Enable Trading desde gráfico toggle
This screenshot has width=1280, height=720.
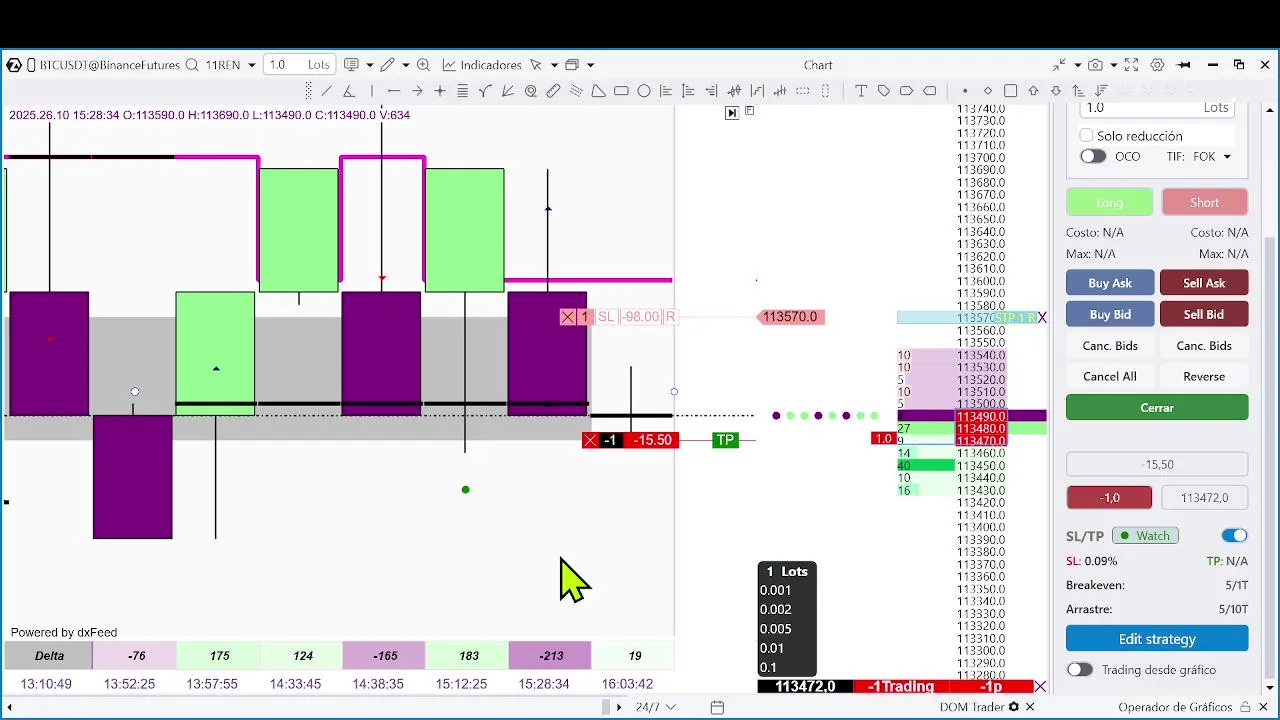(1079, 670)
